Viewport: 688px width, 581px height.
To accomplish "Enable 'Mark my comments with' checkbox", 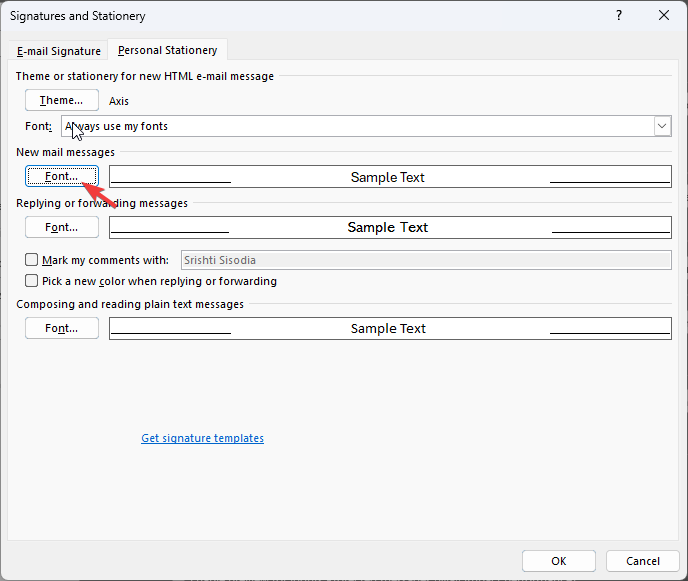I will coord(32,260).
